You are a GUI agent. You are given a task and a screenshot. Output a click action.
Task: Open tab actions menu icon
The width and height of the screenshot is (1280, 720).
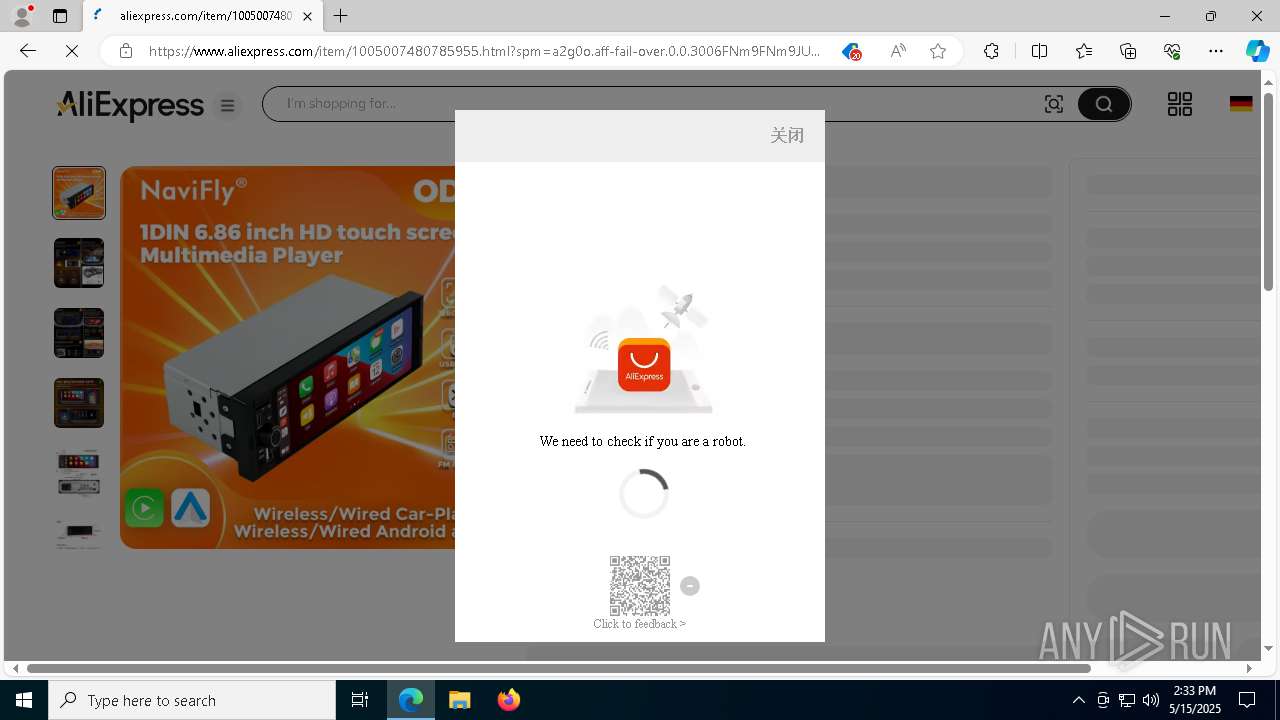pos(60,16)
